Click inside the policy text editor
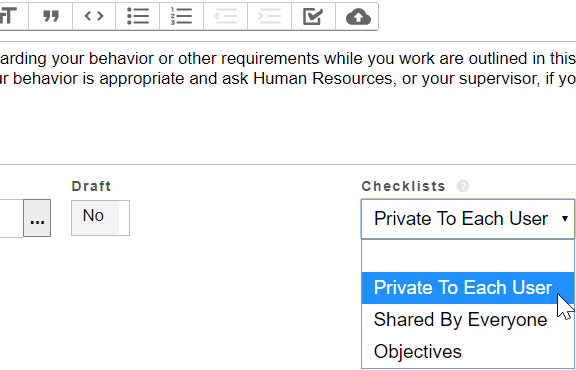The image size is (576, 370). pyautogui.click(x=288, y=103)
